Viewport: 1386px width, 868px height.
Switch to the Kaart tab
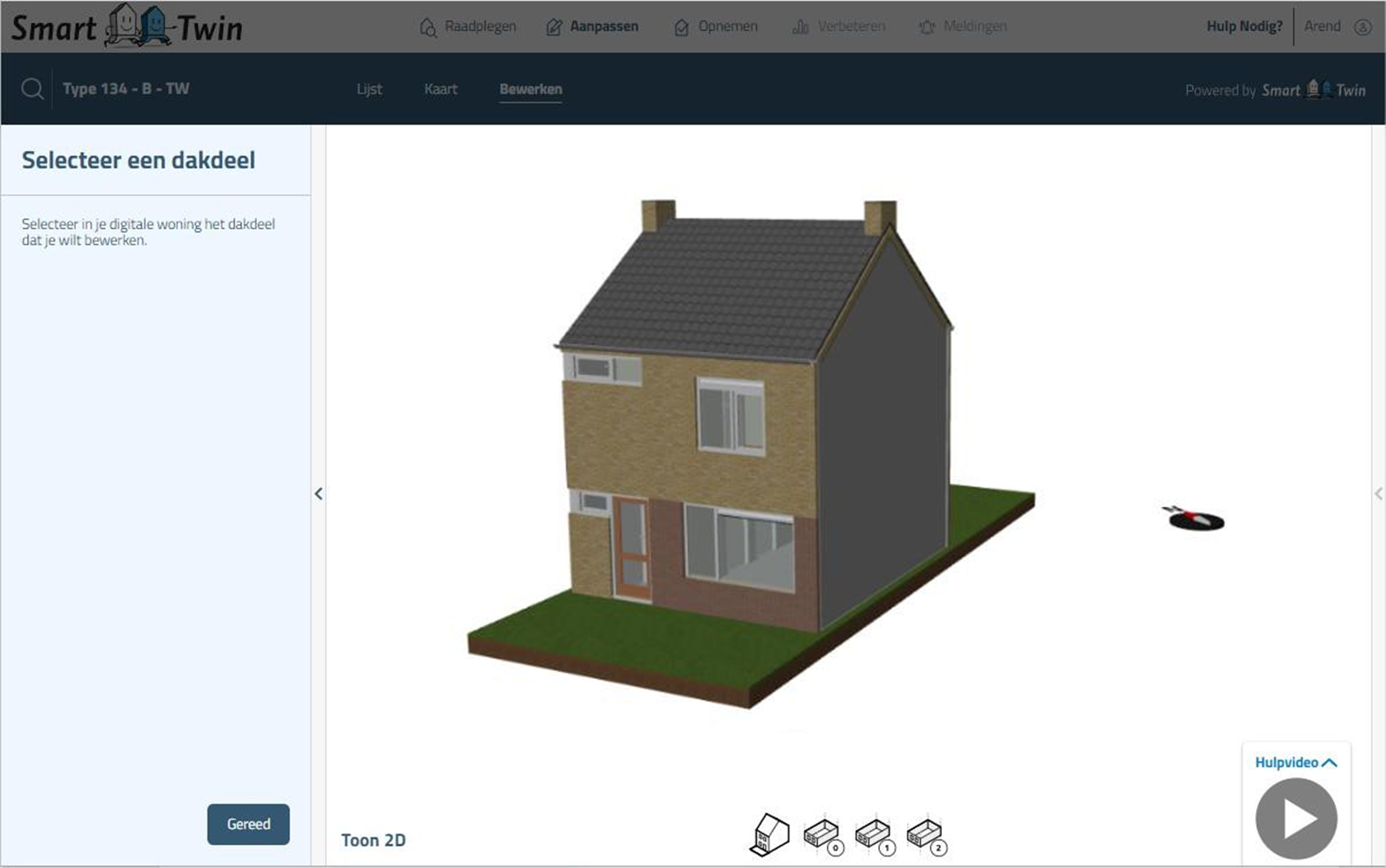click(440, 89)
